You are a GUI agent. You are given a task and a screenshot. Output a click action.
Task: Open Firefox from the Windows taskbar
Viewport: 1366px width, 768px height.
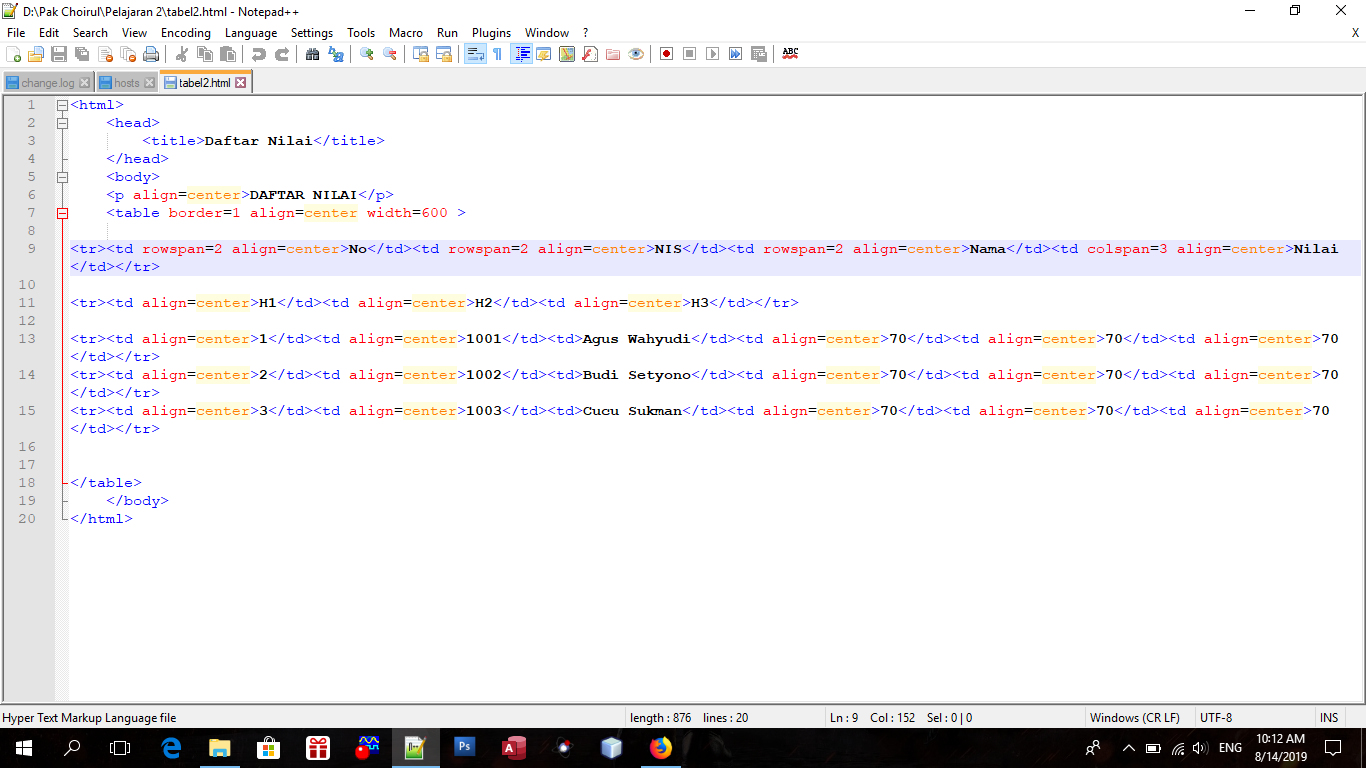(x=660, y=747)
